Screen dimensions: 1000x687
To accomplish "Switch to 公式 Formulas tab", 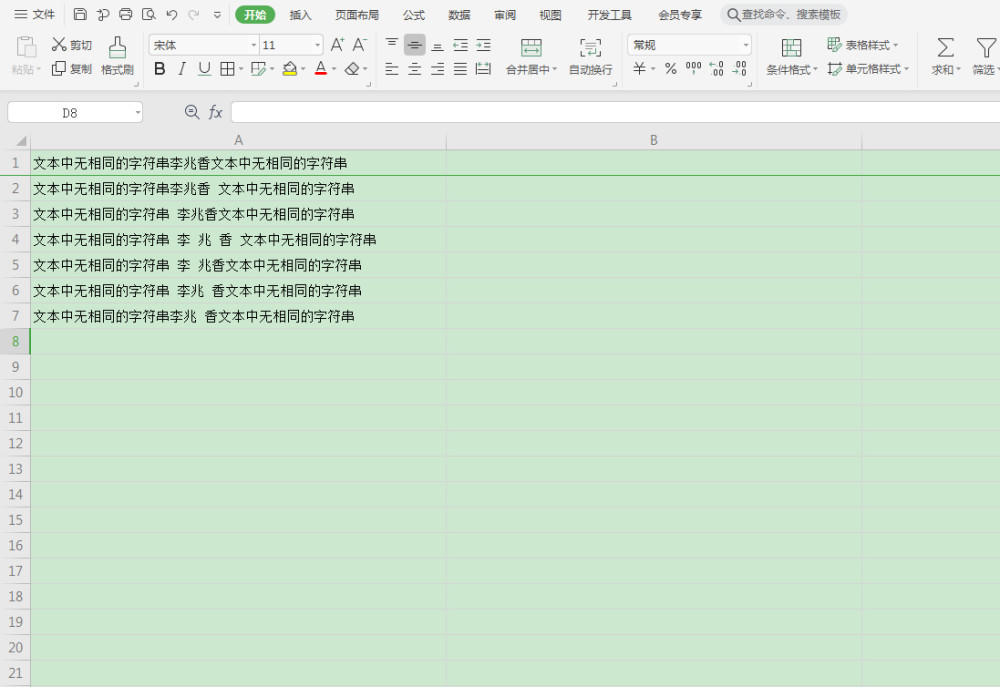I will pos(413,14).
